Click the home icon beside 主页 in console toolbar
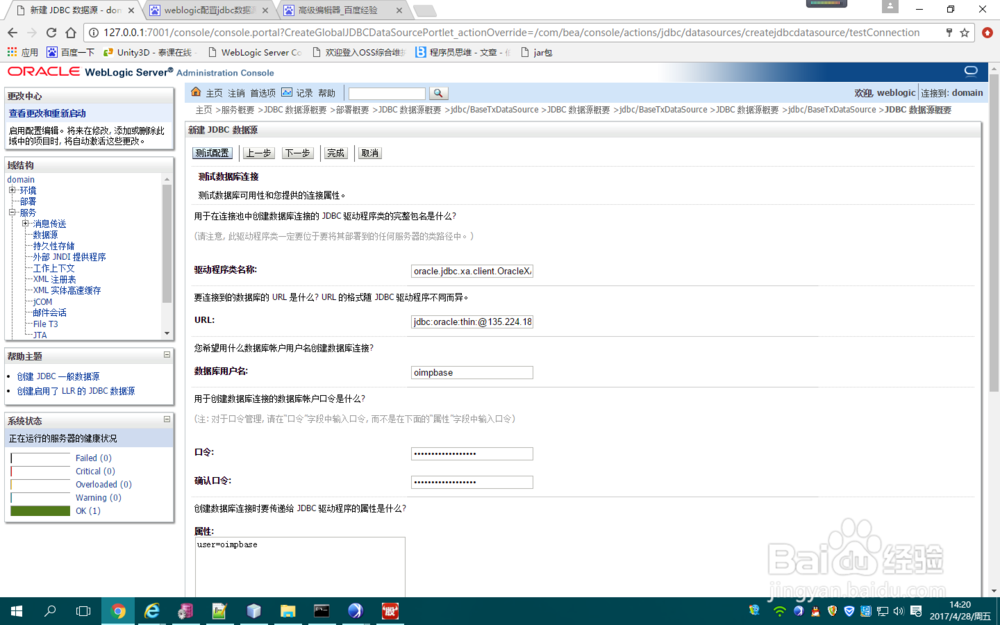This screenshot has height=625, width=1000. point(196,92)
